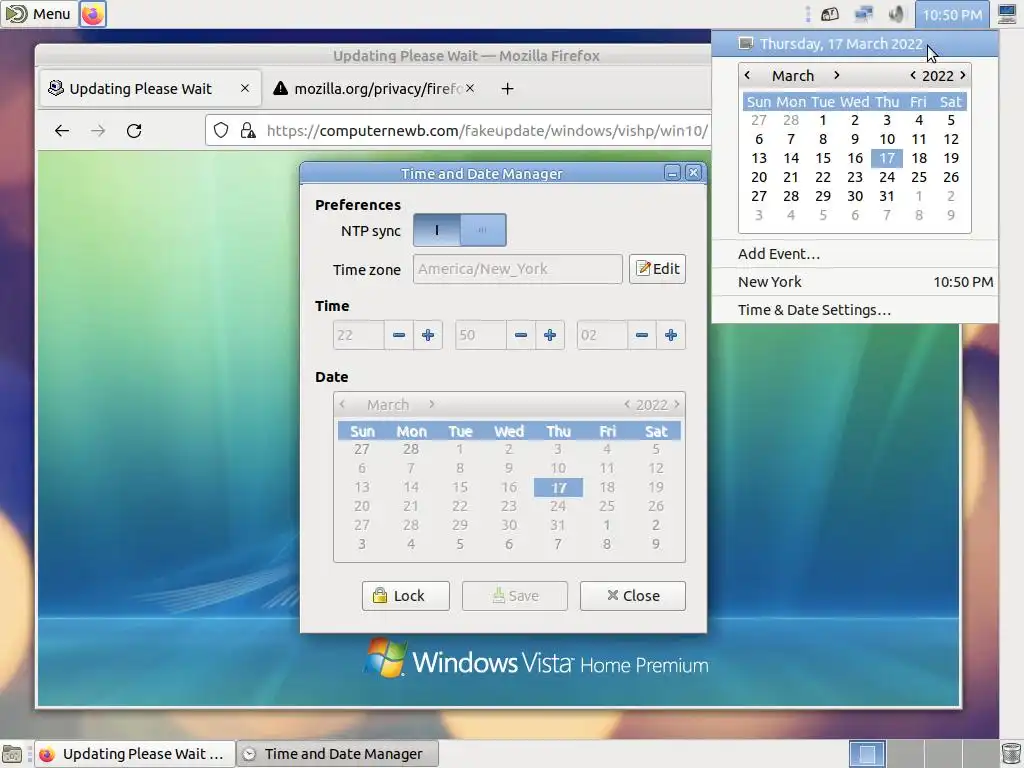Click X on Time and Date Manager titlebar
This screenshot has height=768, width=1024.
(694, 172)
